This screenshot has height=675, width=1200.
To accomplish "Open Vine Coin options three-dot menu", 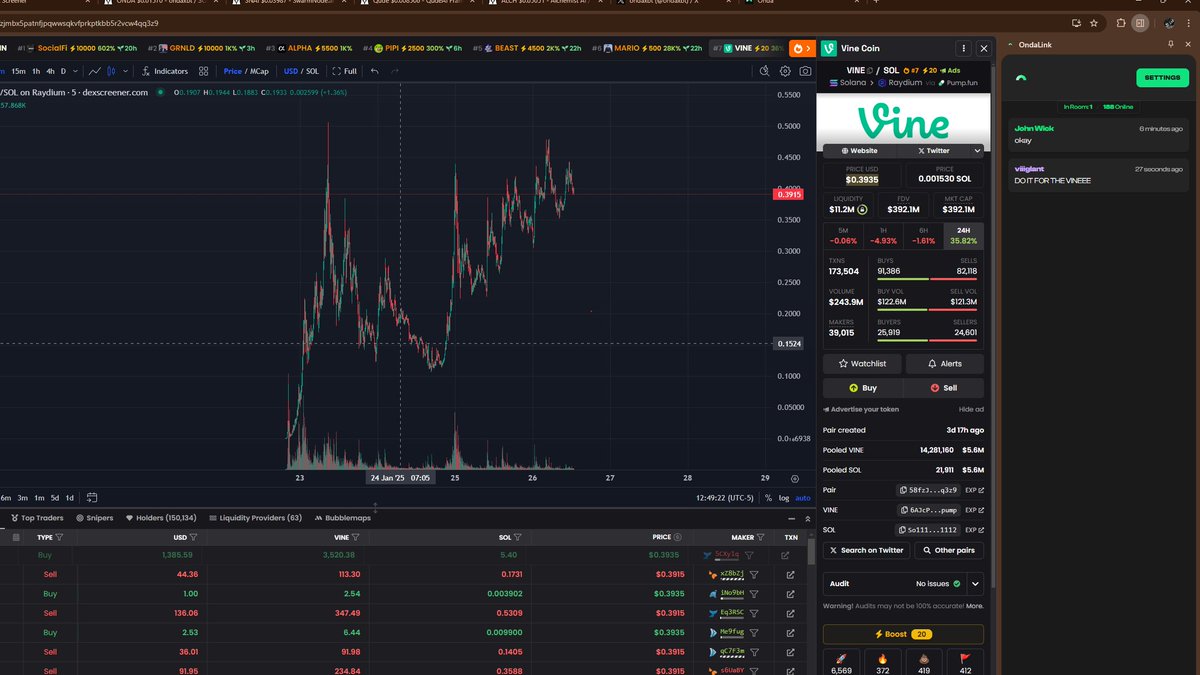I will coord(963,48).
